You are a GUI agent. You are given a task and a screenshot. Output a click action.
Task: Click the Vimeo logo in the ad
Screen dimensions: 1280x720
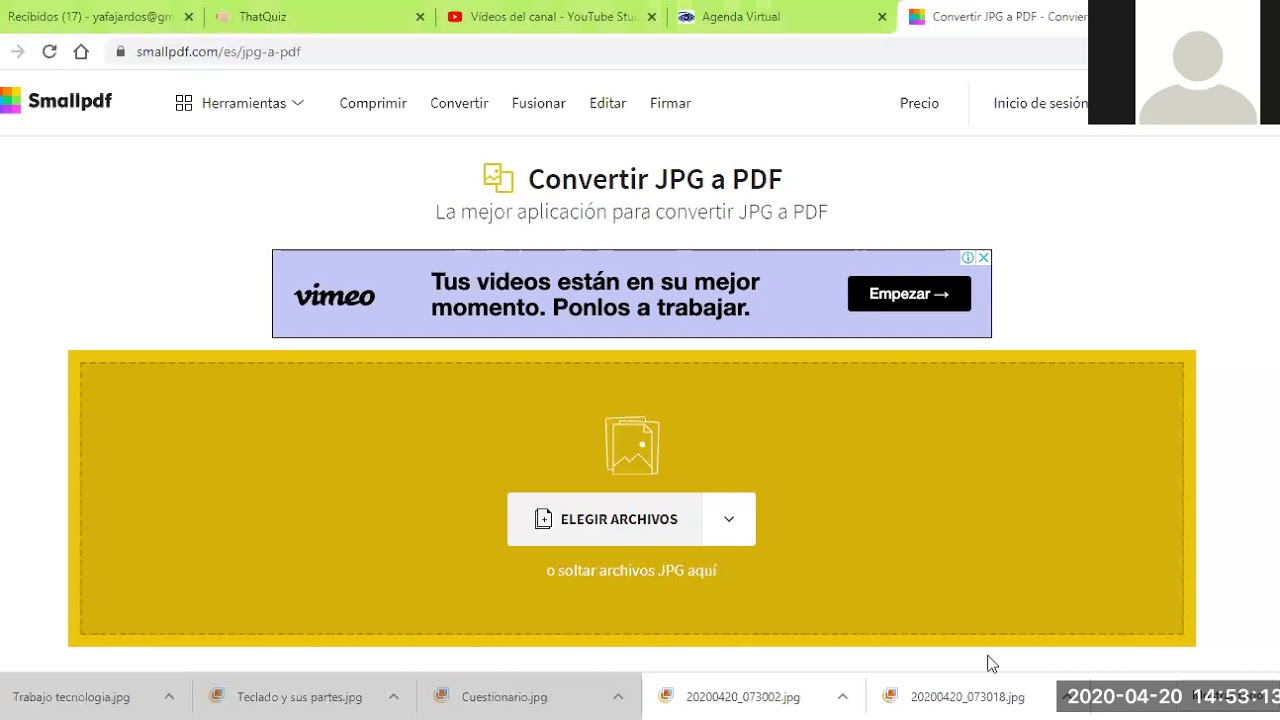[x=334, y=296]
